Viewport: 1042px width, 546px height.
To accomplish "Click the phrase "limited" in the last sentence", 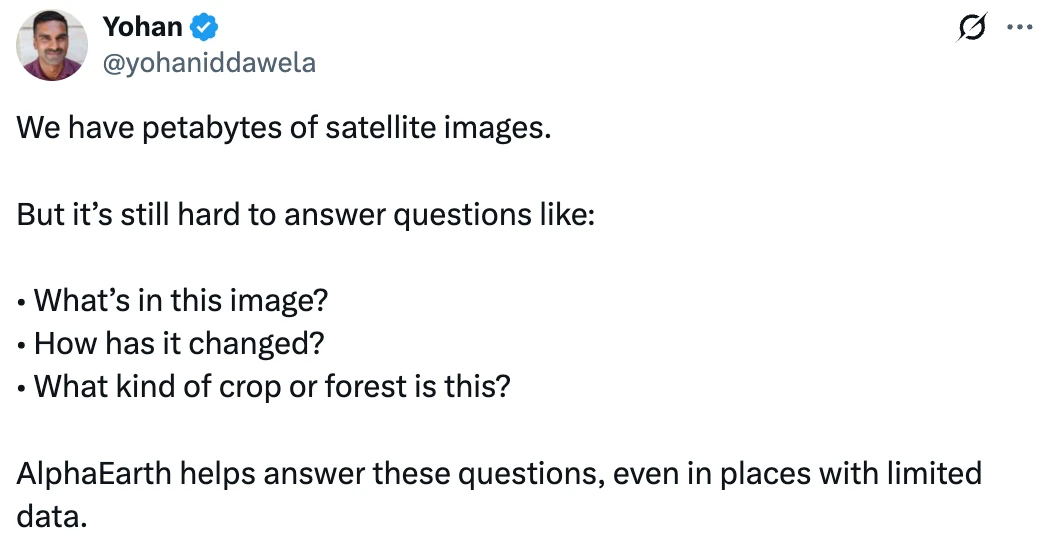I will (920, 472).
